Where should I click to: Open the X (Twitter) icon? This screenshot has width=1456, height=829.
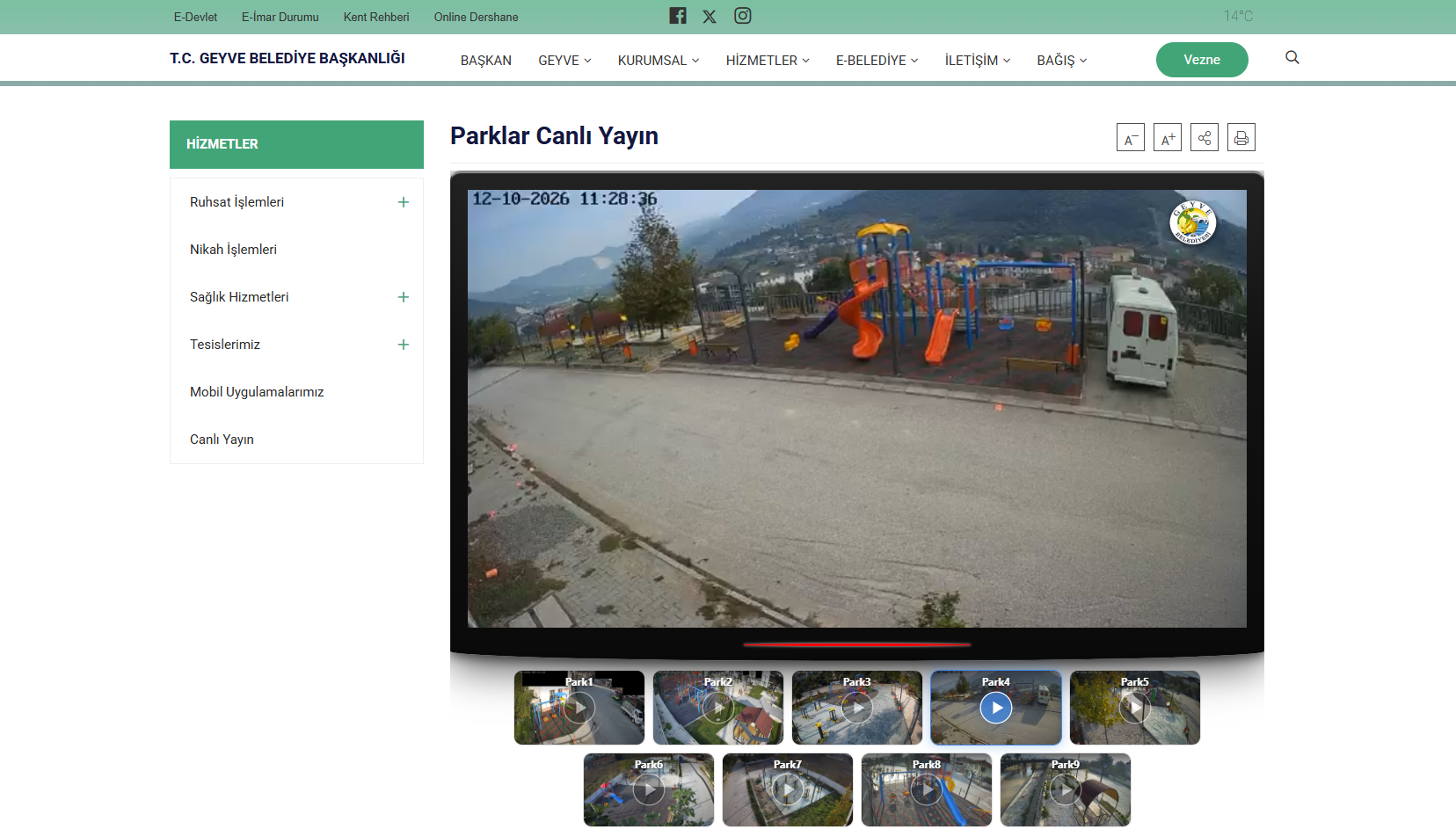(x=710, y=17)
